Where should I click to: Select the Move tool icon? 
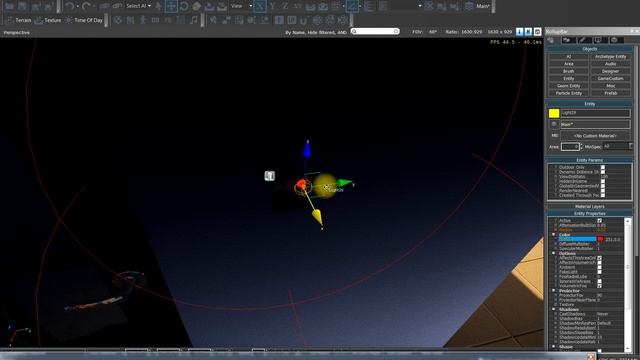[171, 6]
